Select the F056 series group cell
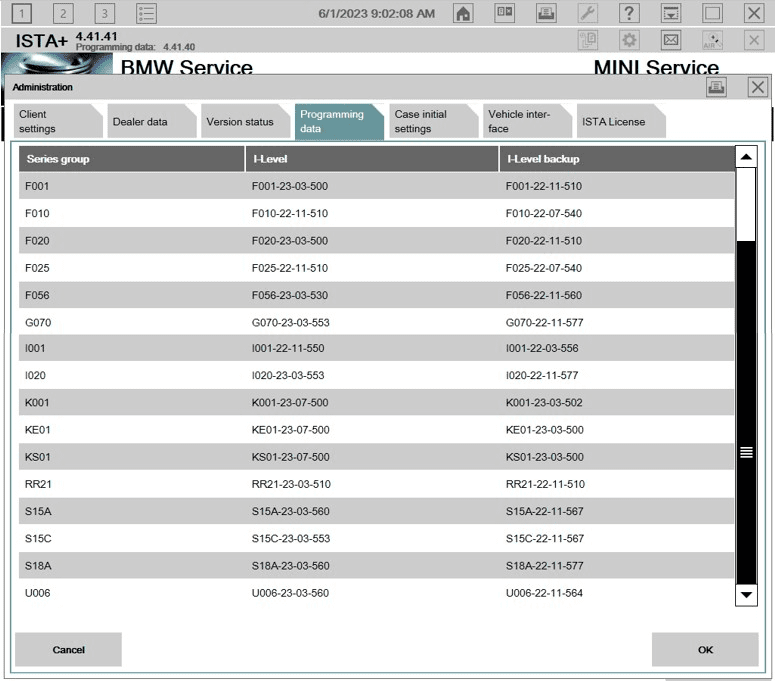The image size is (775, 681). pos(37,295)
